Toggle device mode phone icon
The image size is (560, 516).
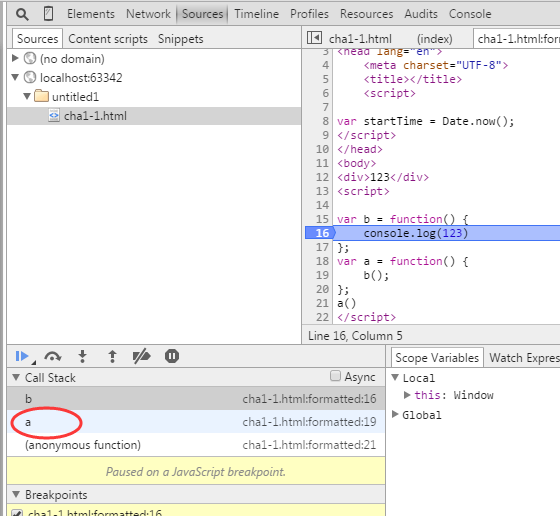point(48,14)
